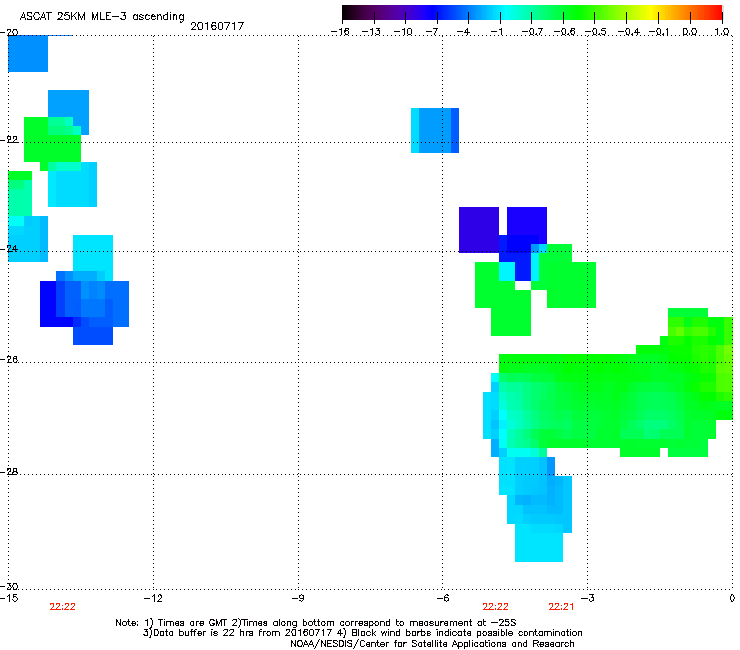Click the dark purple data block just above latitude -24

tap(479, 229)
